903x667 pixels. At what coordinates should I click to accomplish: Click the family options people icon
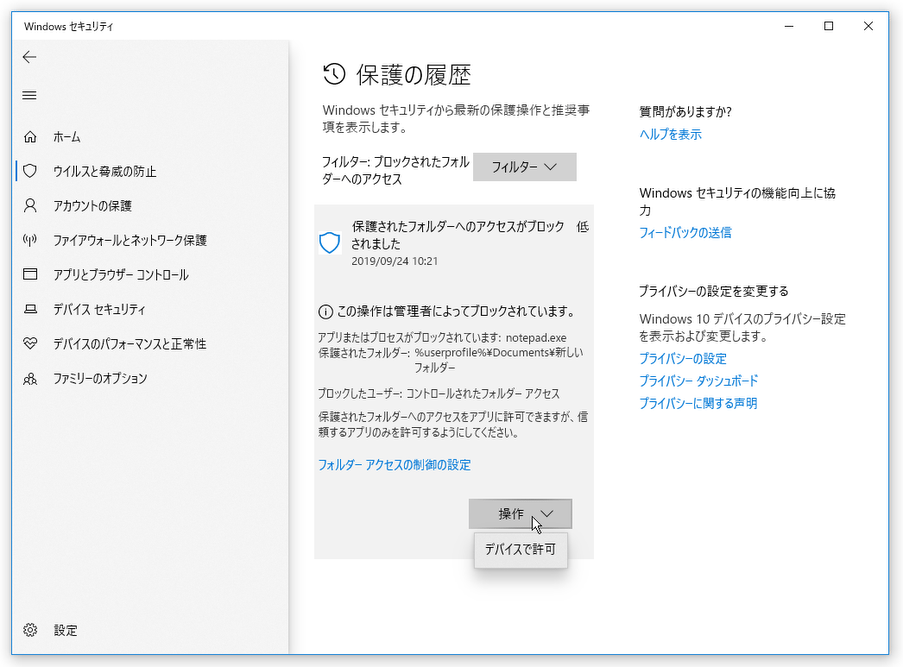pos(30,378)
